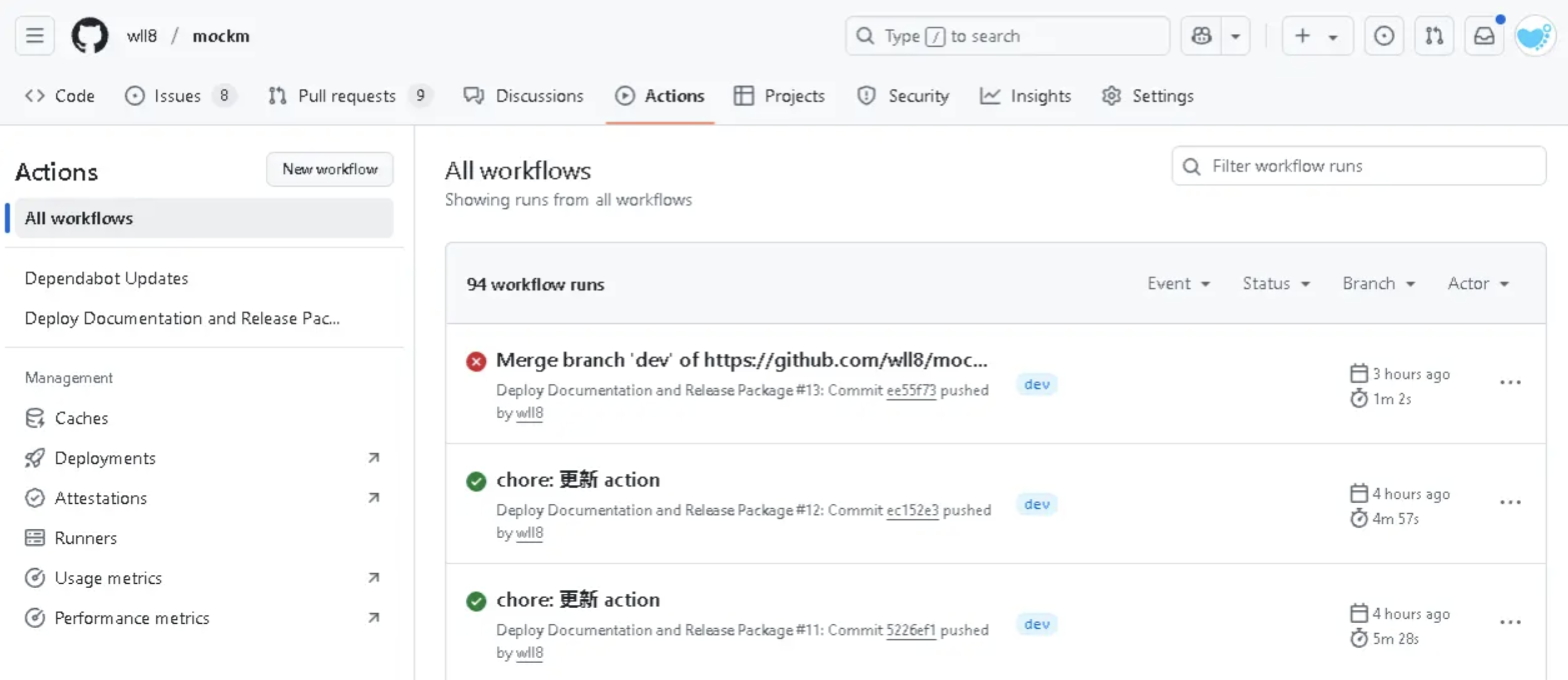Open pull requests icon in header
Image resolution: width=1568 pixels, height=680 pixels.
pyautogui.click(x=1434, y=36)
